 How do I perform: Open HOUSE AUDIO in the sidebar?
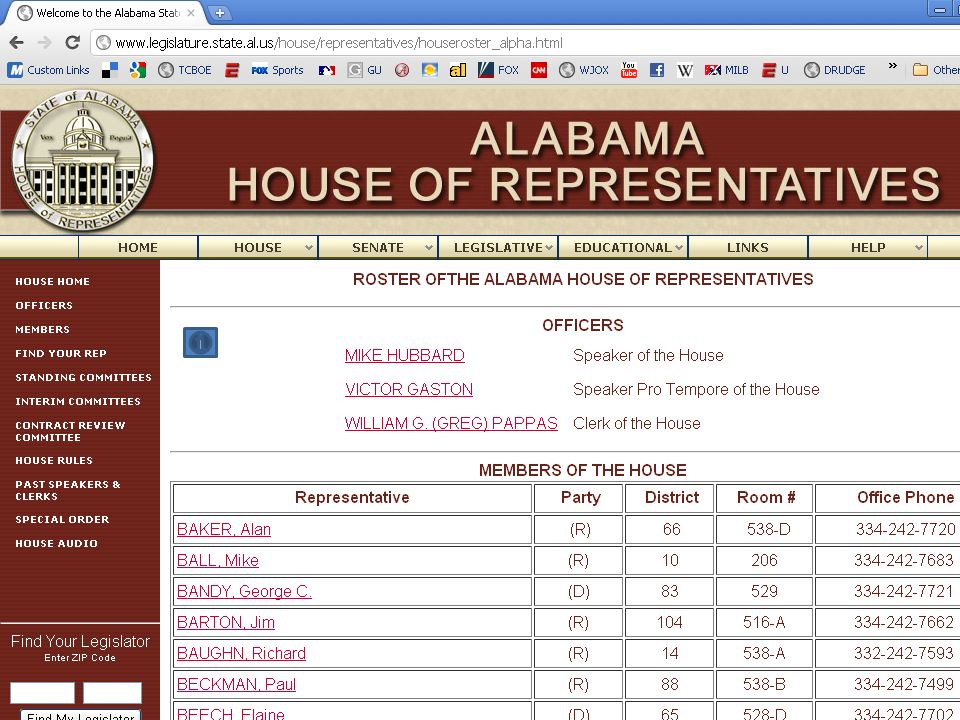(x=56, y=543)
